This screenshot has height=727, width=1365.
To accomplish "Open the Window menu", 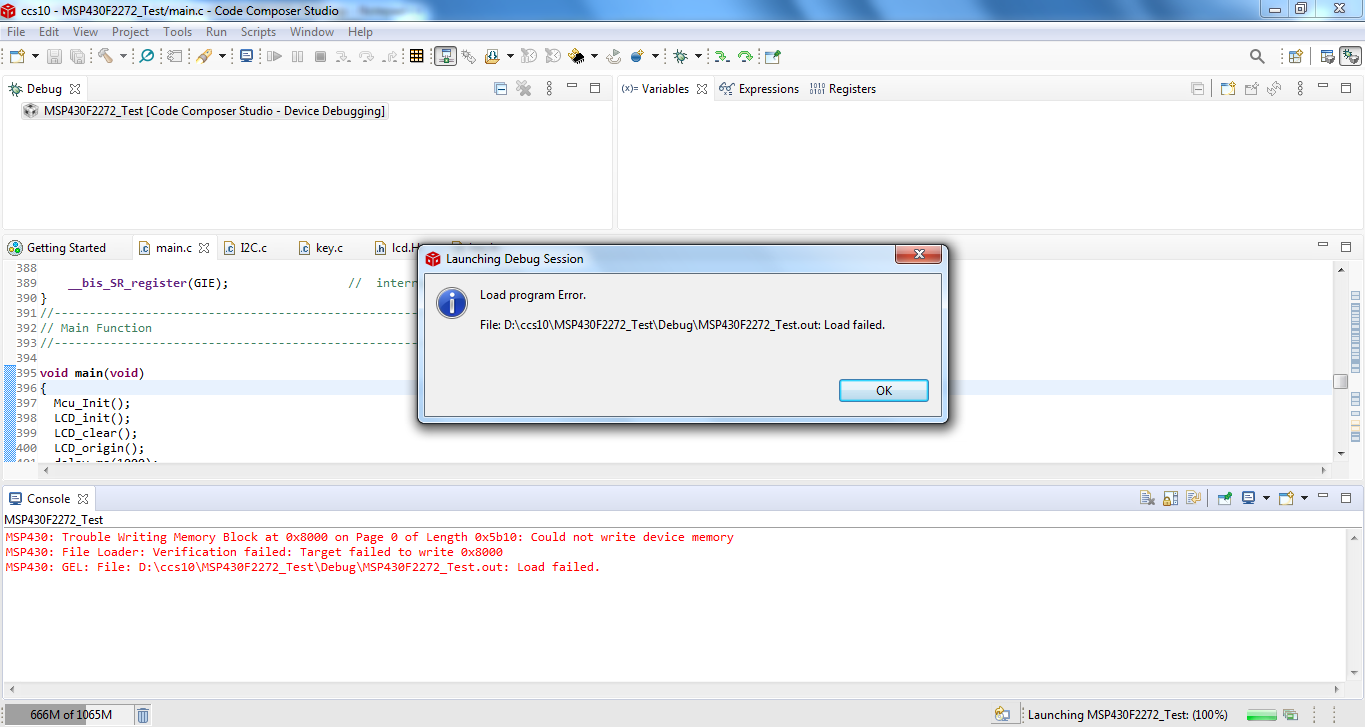I will click(x=312, y=32).
